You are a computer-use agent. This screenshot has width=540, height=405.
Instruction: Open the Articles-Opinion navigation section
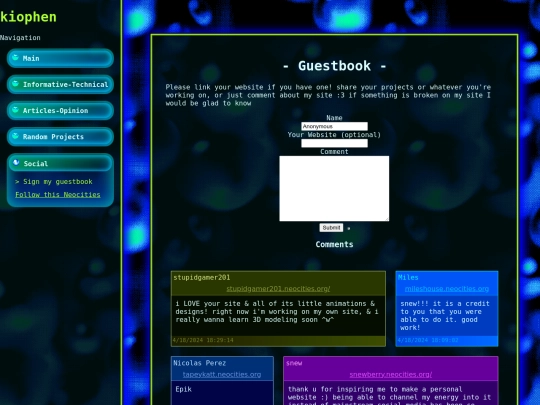coord(60,111)
